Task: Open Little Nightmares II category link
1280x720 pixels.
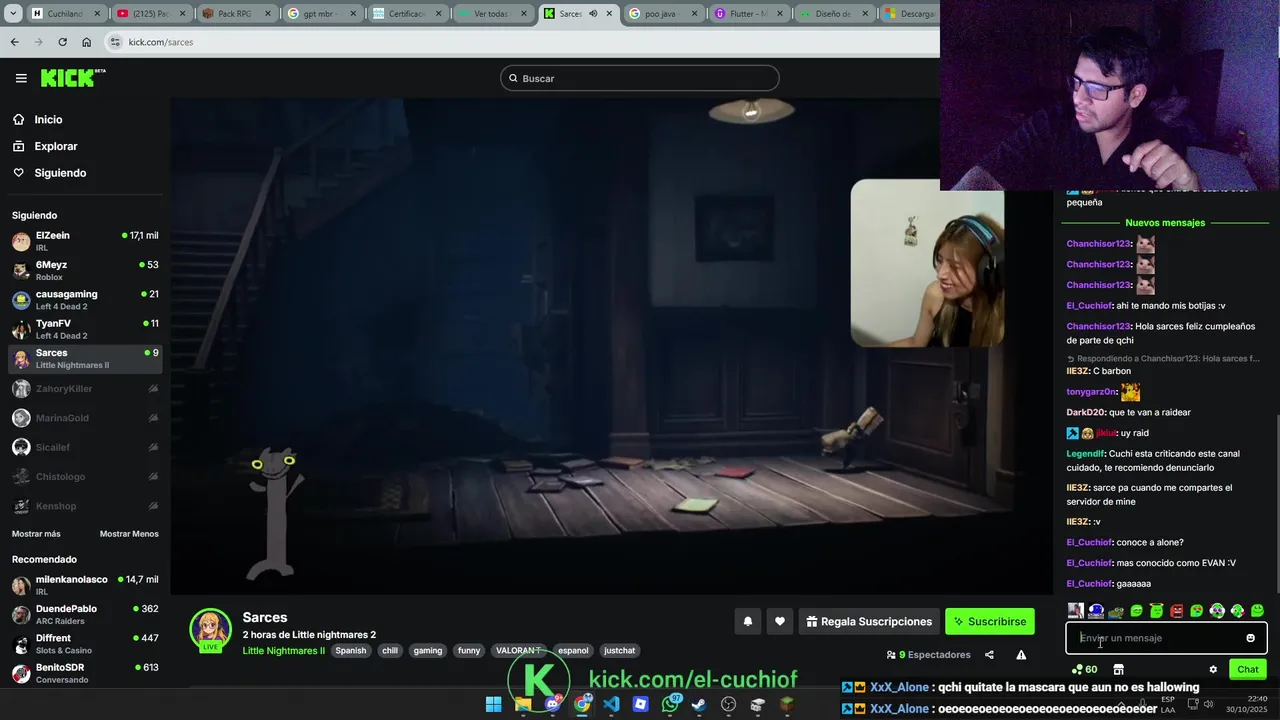Action: 283,650
